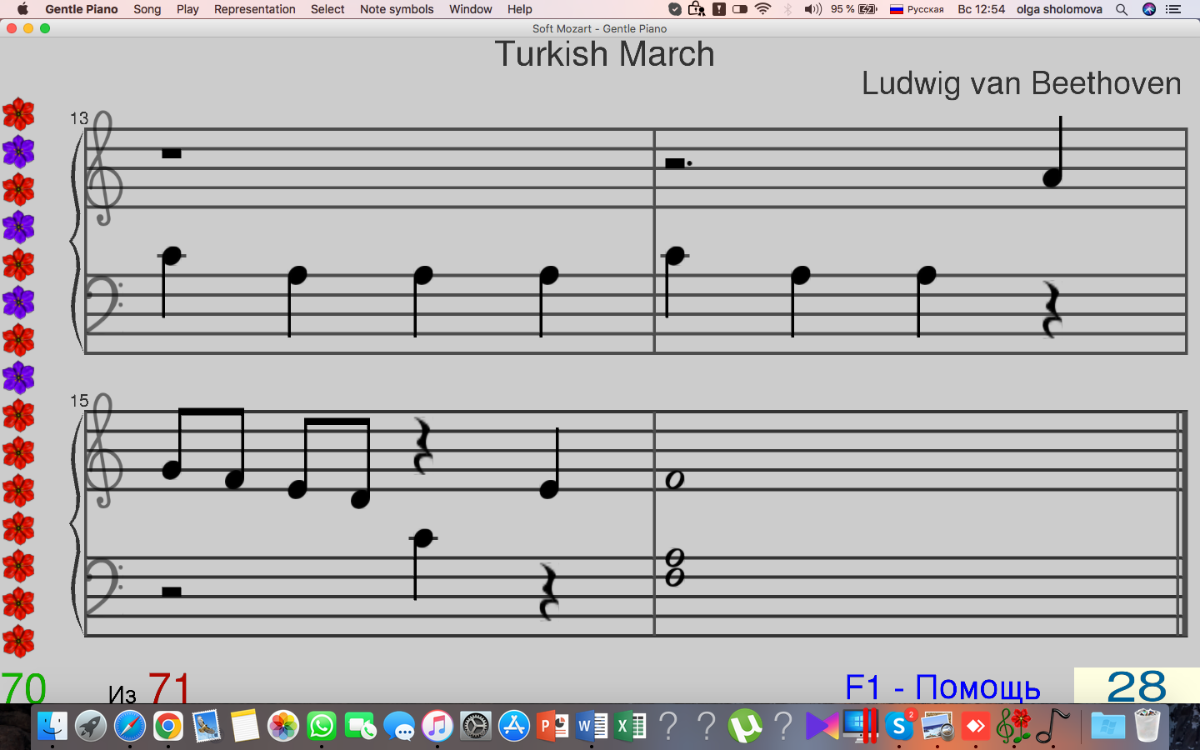Click the F1 - Помощь help link
The image size is (1200, 750).
point(942,688)
